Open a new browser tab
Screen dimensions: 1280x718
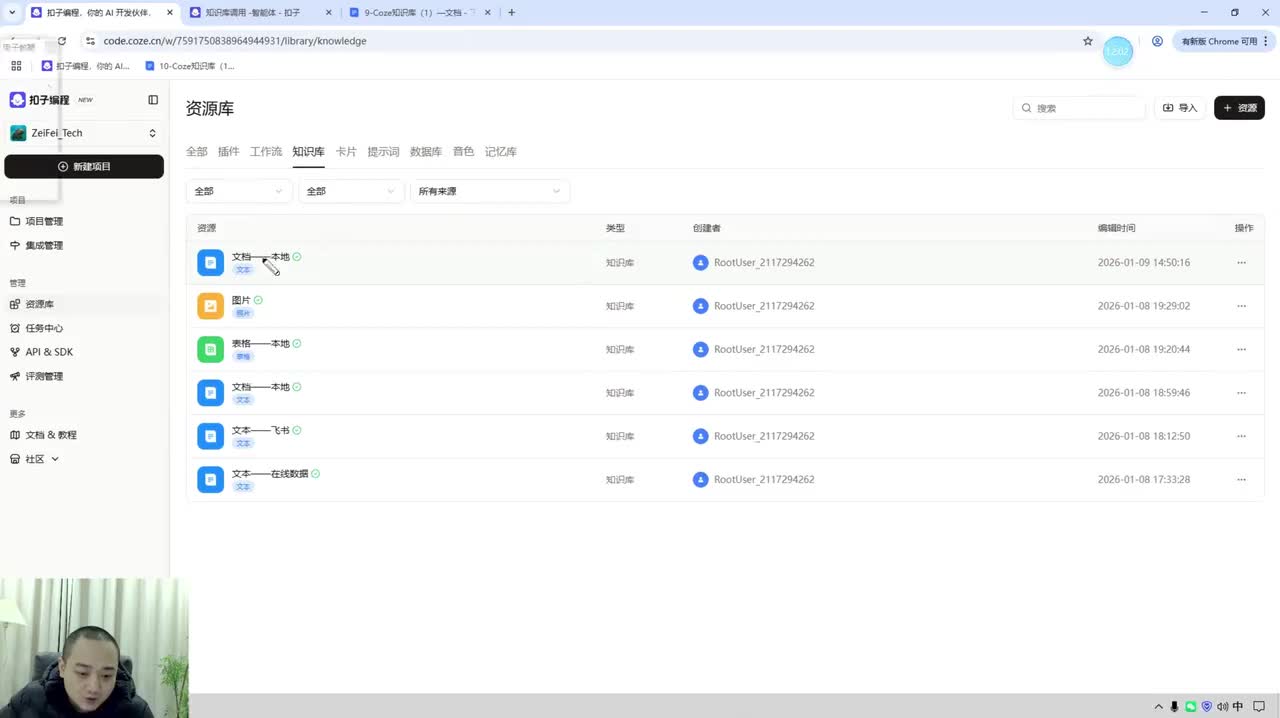(x=512, y=13)
